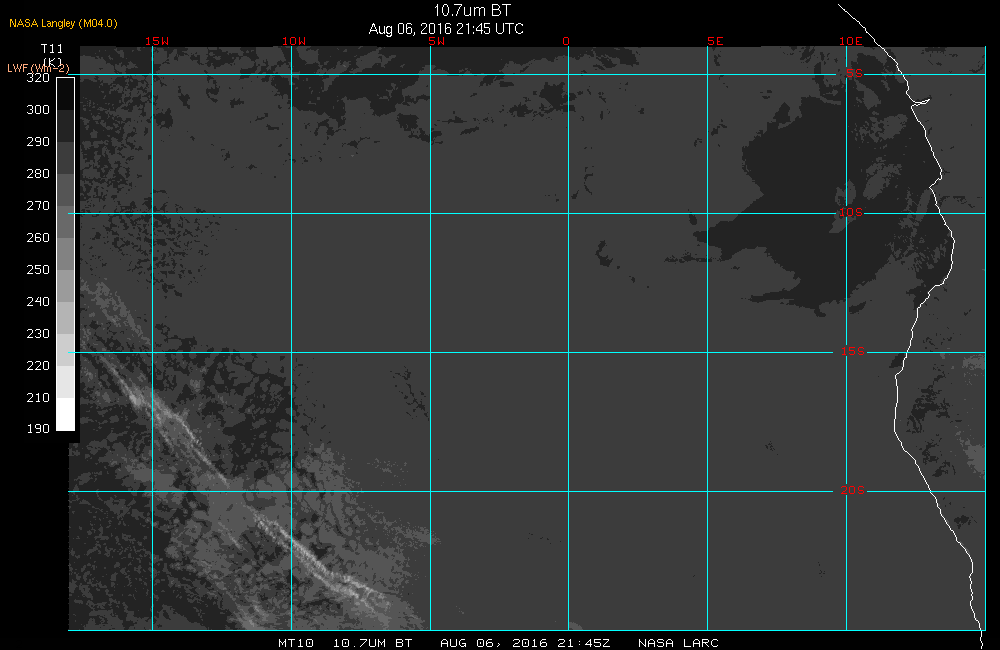
Task: Click the 'NASA LARC' footer text
Action: [678, 643]
